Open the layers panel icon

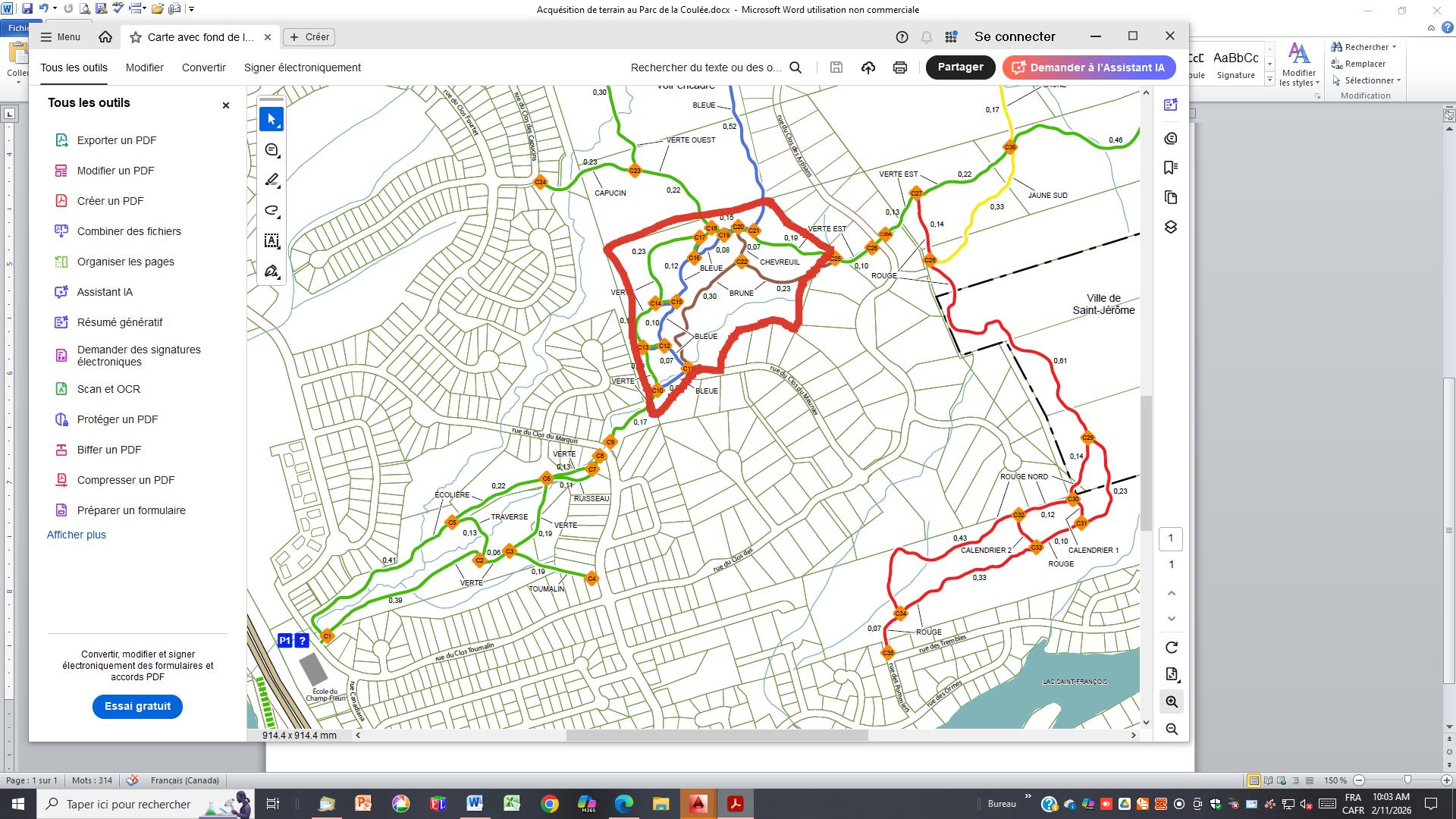coord(1171,227)
